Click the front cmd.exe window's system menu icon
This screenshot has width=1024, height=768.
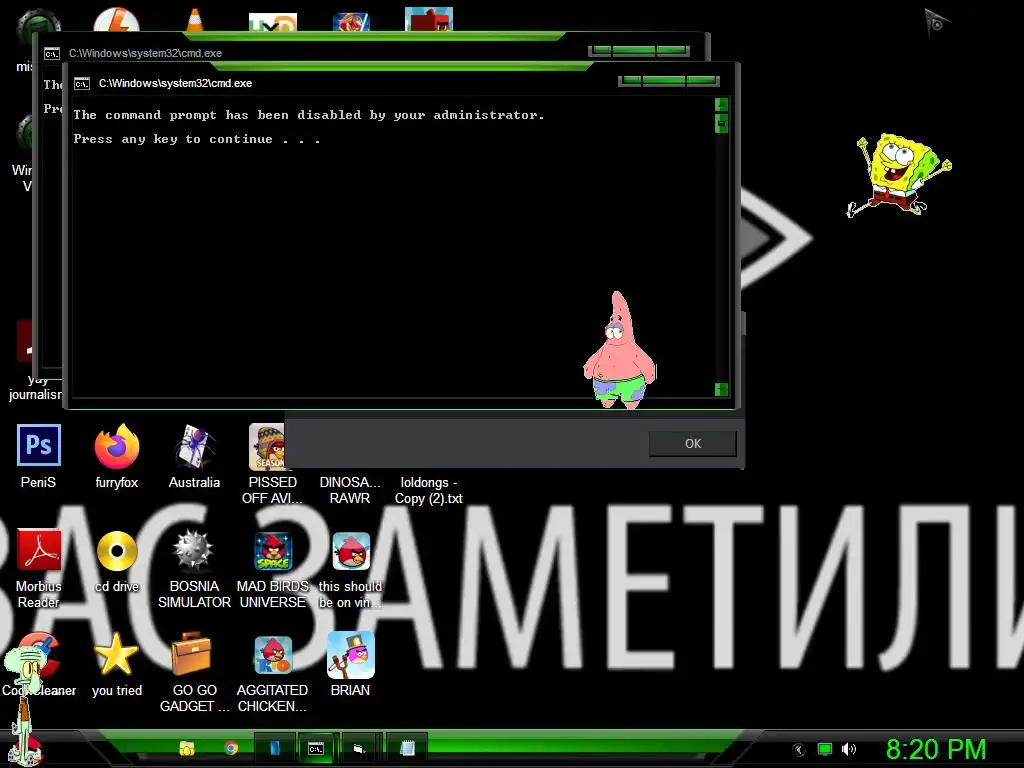coord(82,84)
